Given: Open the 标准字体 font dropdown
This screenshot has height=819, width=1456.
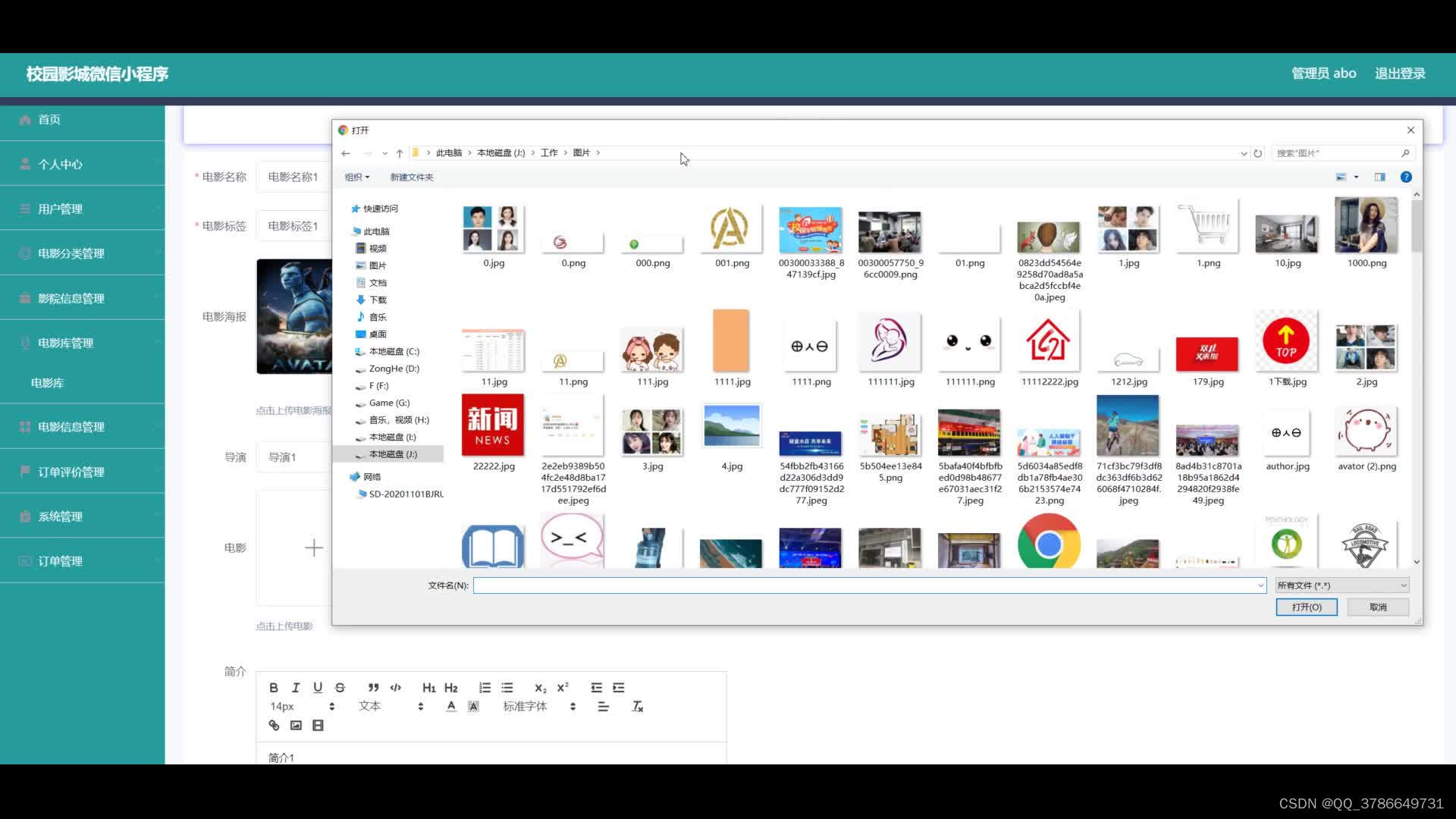Looking at the screenshot, I should pyautogui.click(x=539, y=707).
